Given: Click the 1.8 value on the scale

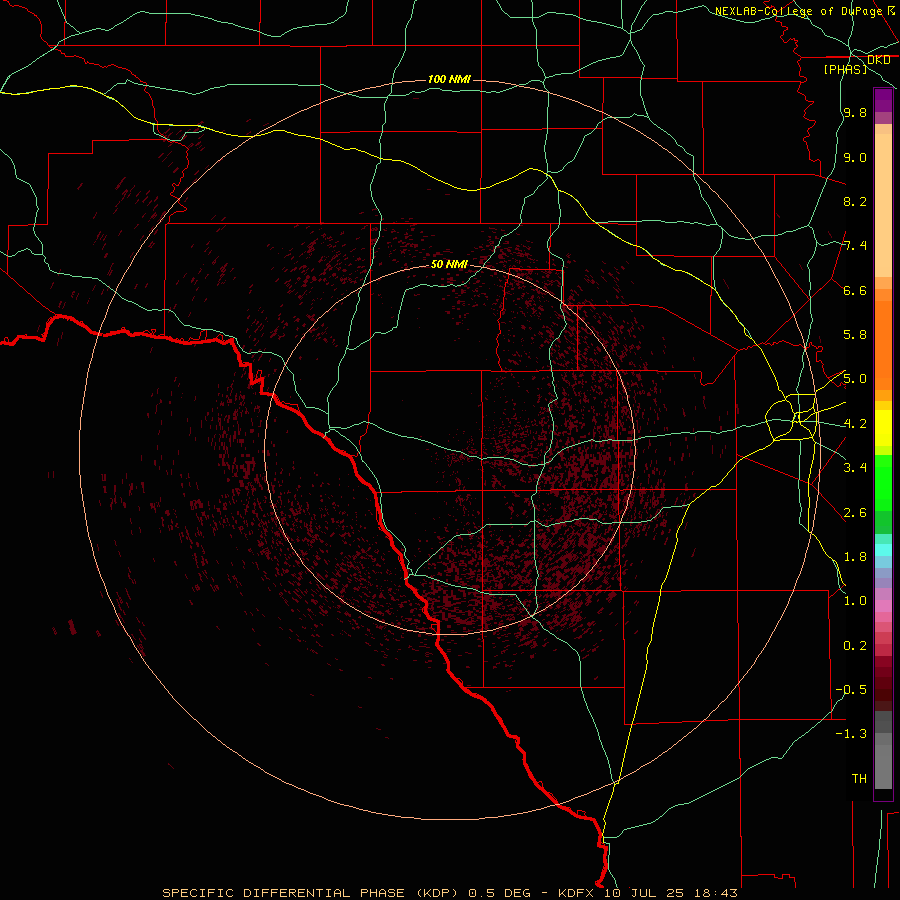Looking at the screenshot, I should (855, 557).
